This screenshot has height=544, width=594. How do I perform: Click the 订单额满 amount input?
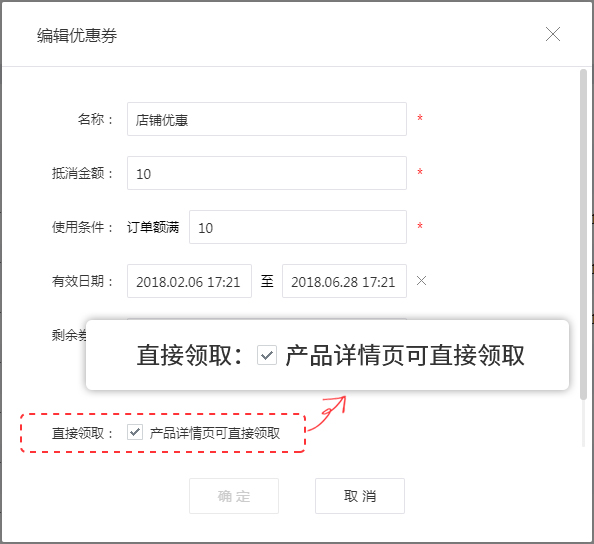pos(298,227)
